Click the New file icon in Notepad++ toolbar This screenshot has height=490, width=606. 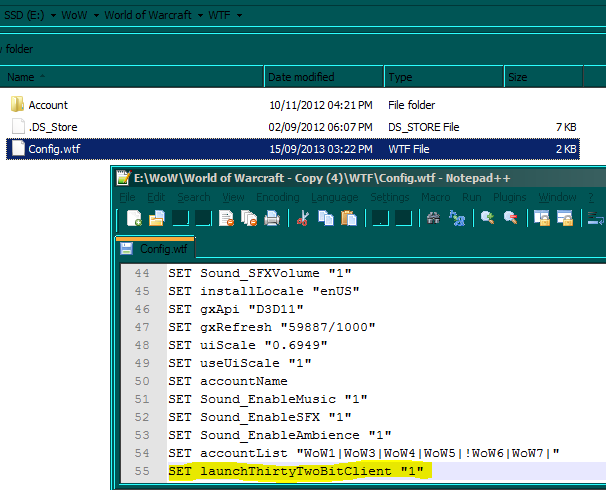134,218
